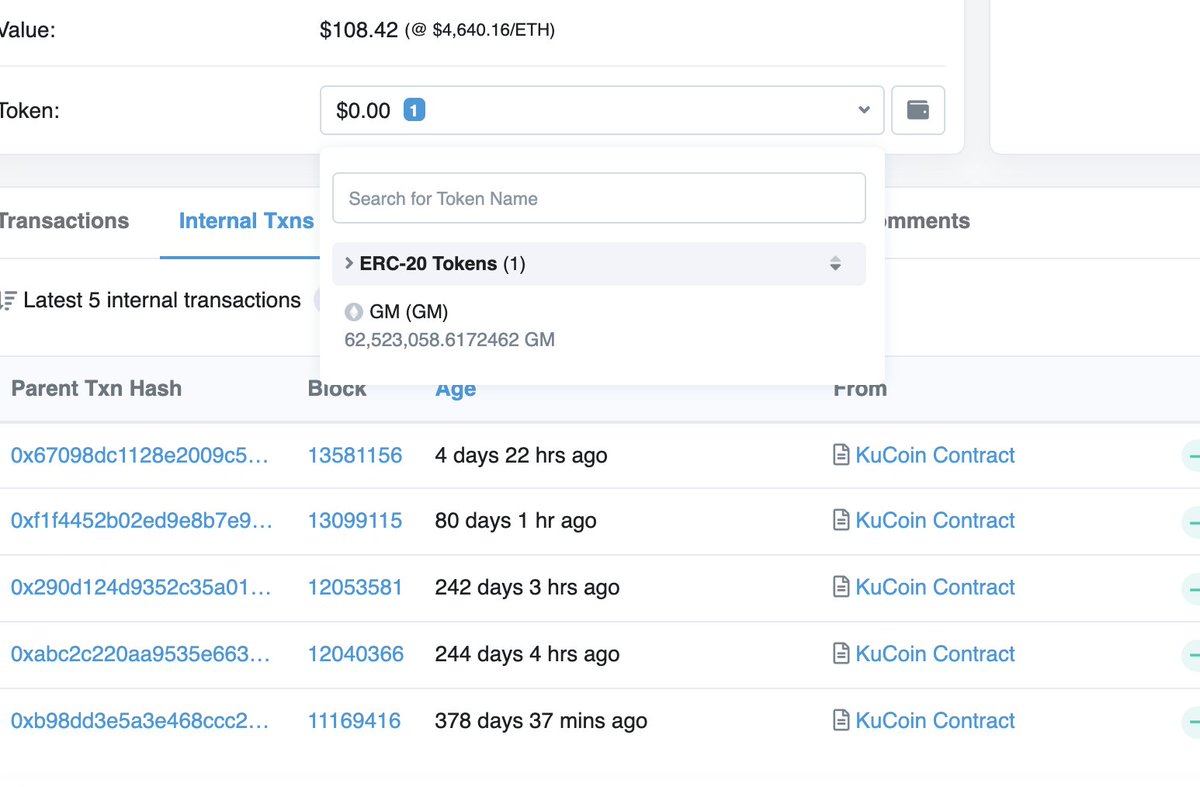Viewport: 1200px width, 787px height.
Task: Toggle the Age column header format
Action: pyautogui.click(x=455, y=389)
